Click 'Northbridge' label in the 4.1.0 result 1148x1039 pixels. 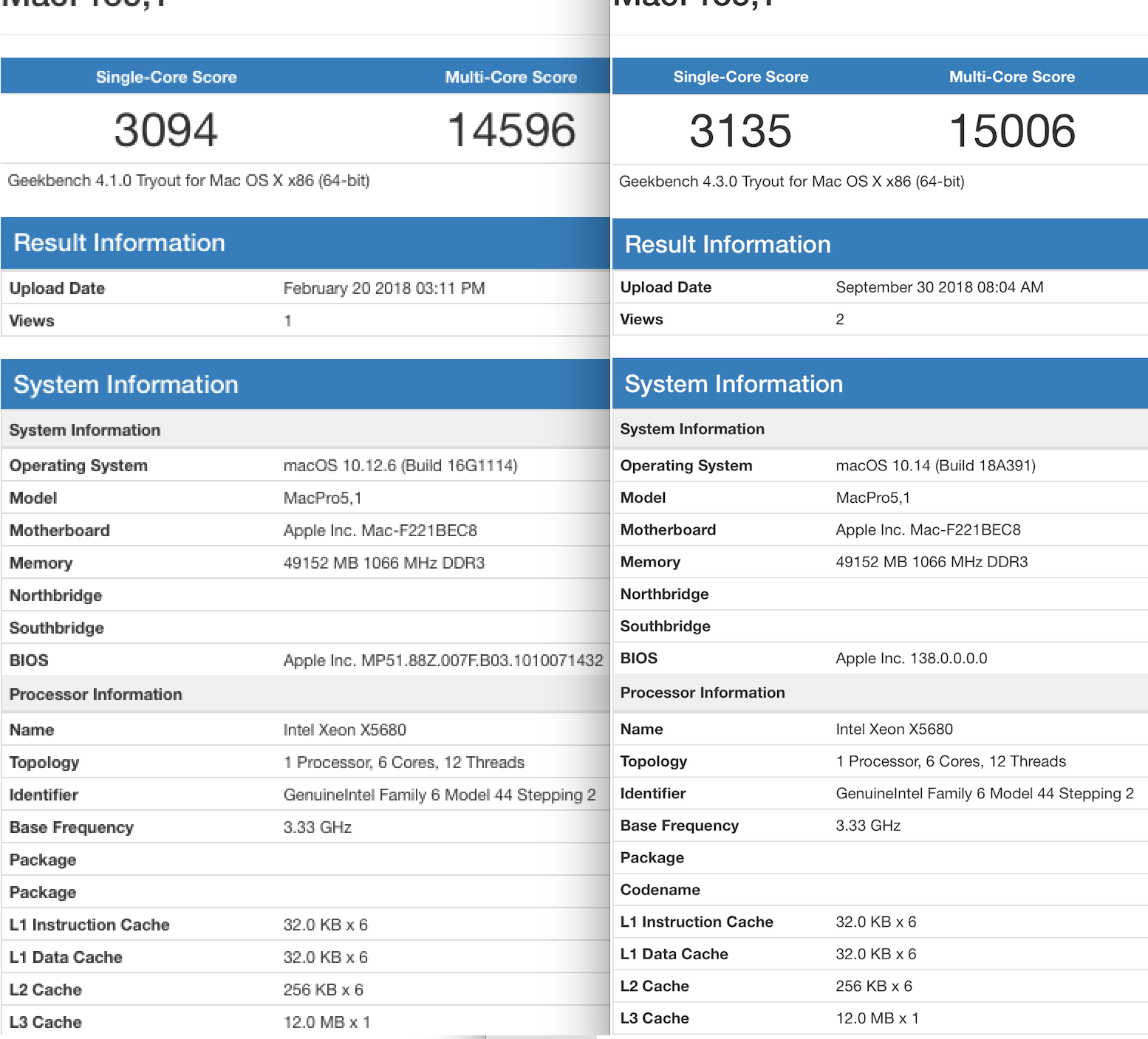coord(55,596)
